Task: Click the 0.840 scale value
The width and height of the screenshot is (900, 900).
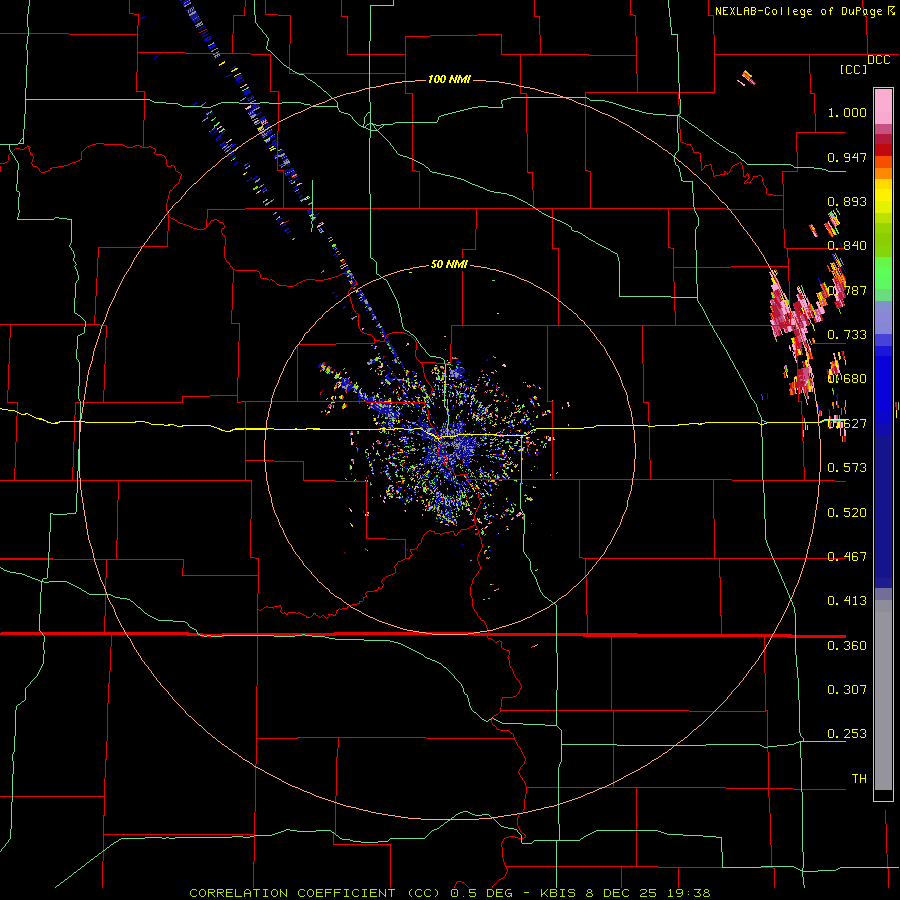Action: point(847,246)
